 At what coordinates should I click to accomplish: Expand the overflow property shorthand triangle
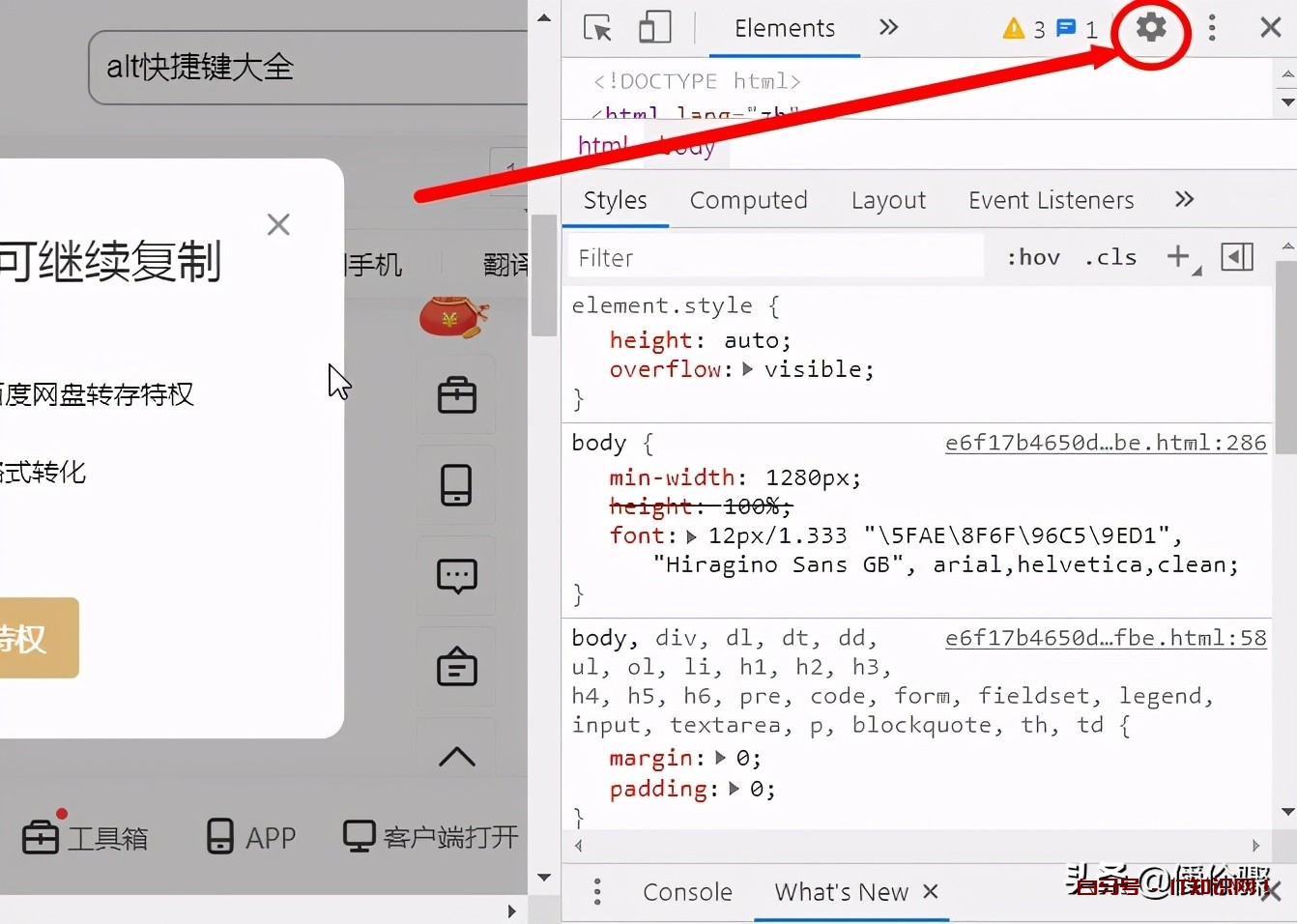click(x=747, y=369)
